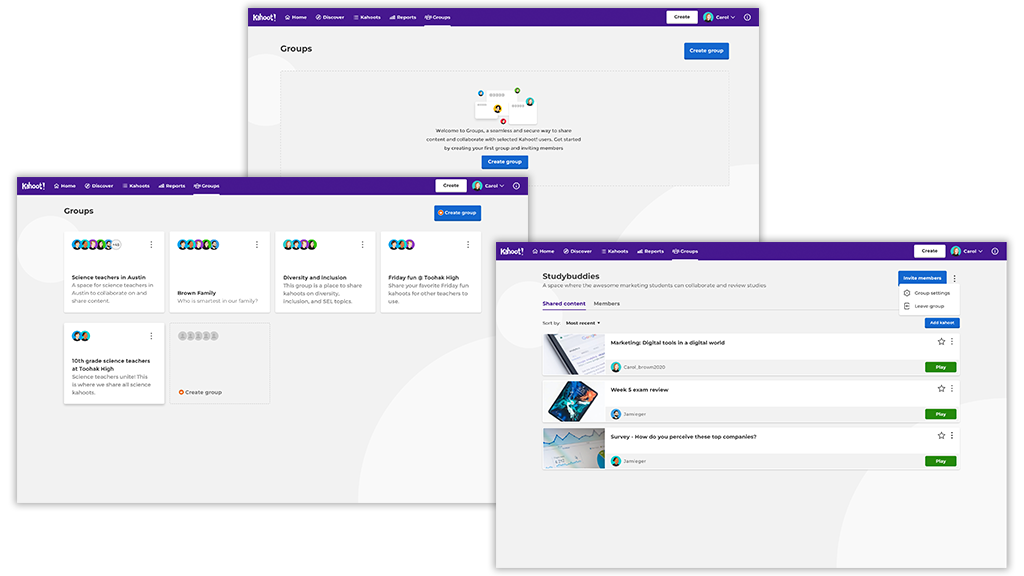Viewport: 1024px width, 576px height.
Task: Open the Marketing: Digital tools kahoot thumbnail
Action: (x=574, y=355)
